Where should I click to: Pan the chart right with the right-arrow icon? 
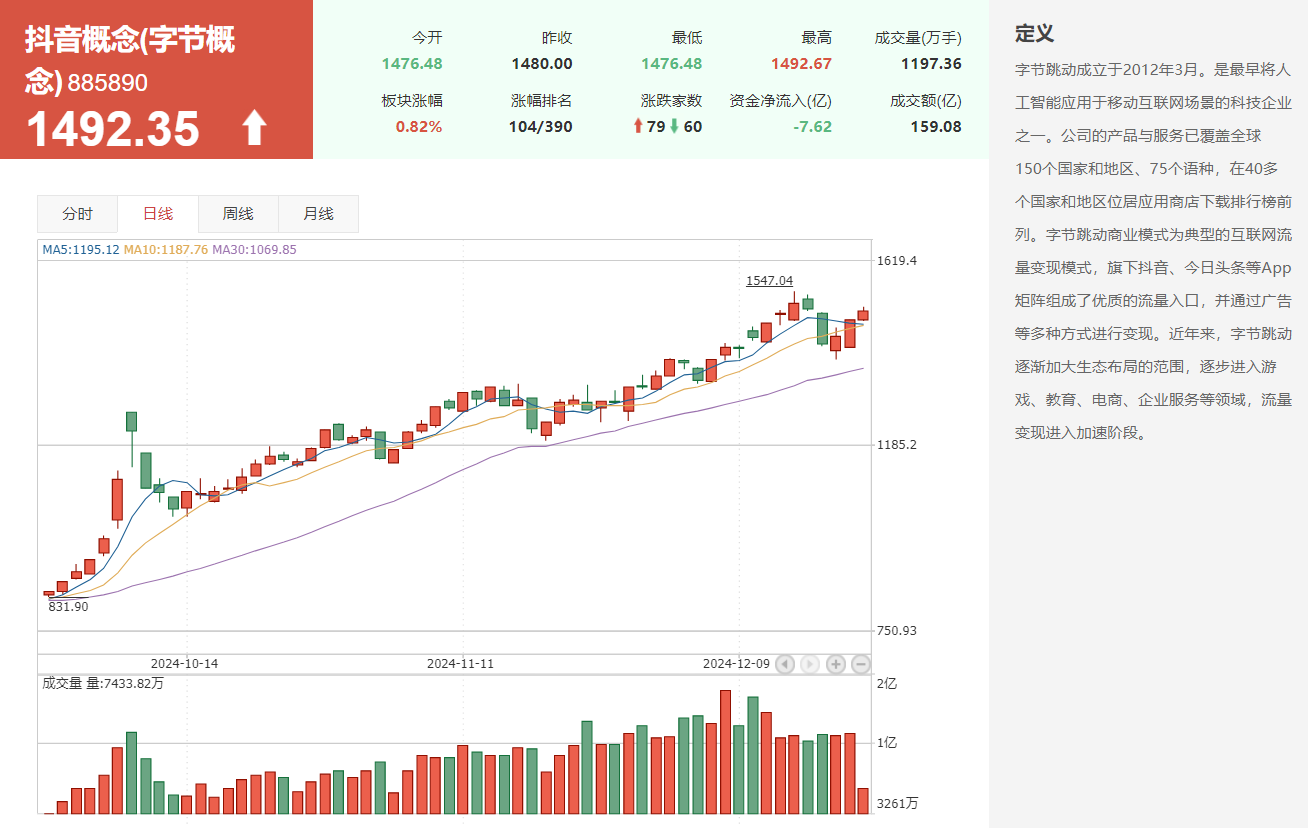point(810,664)
